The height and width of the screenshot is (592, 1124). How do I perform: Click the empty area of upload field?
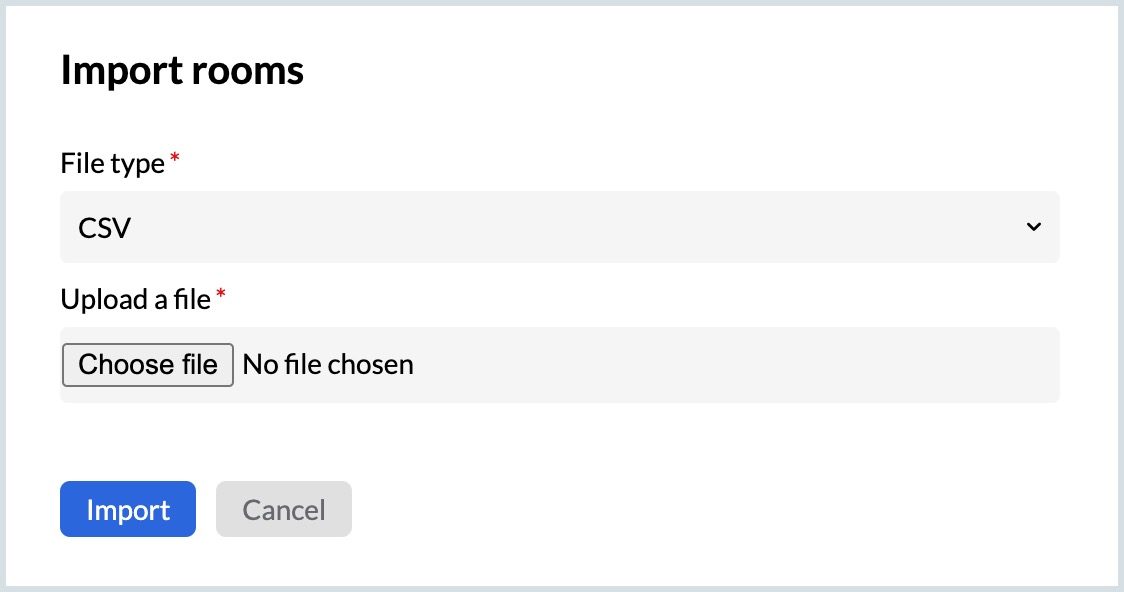click(740, 365)
